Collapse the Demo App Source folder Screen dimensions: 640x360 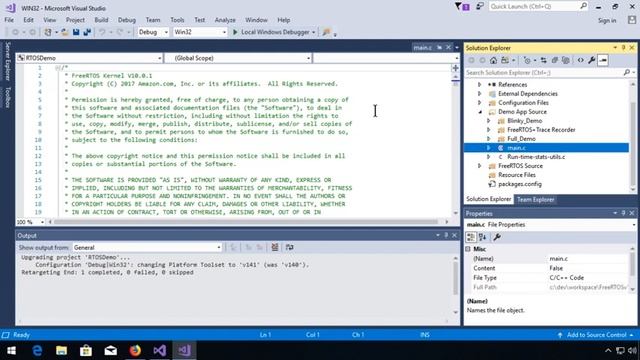point(480,112)
